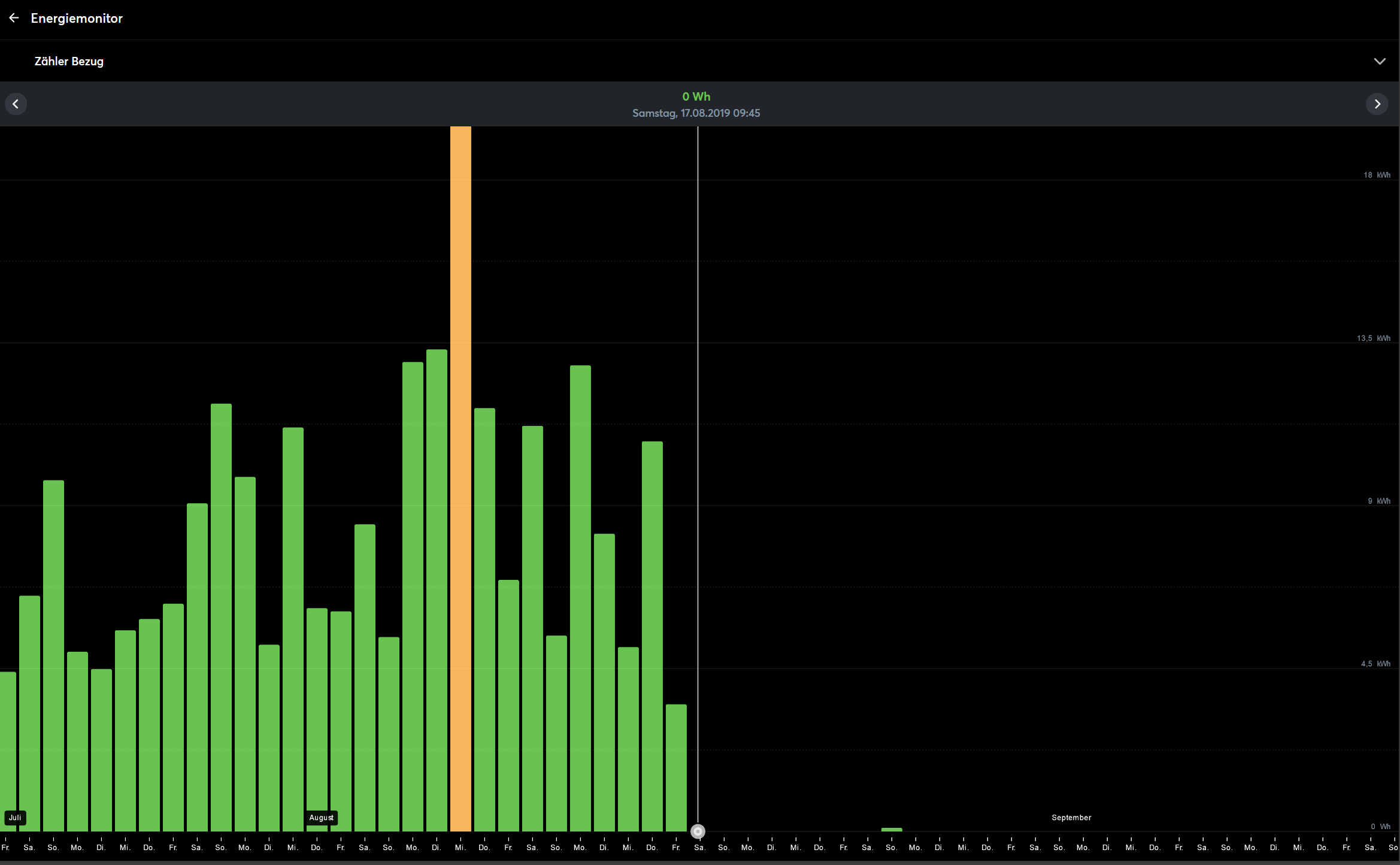The height and width of the screenshot is (865, 1400).
Task: Click the September month label
Action: (x=1071, y=818)
